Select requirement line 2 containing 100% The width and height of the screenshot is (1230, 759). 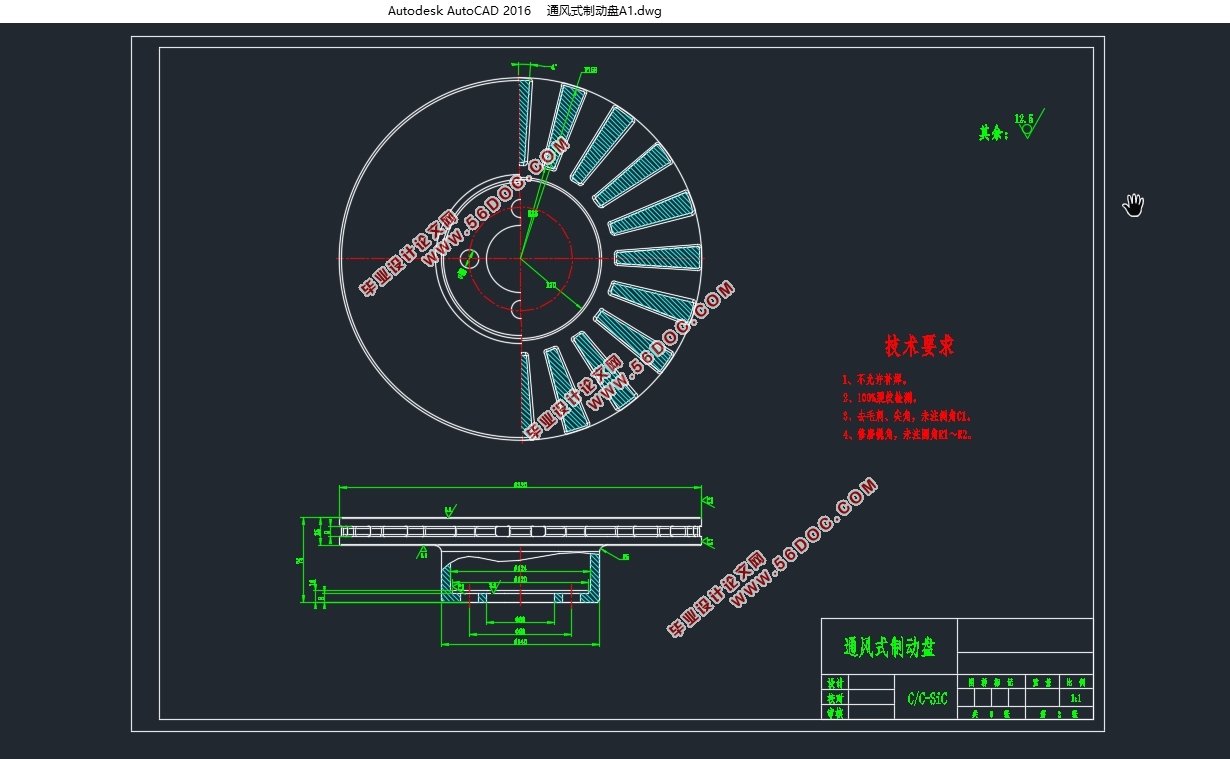click(x=879, y=398)
